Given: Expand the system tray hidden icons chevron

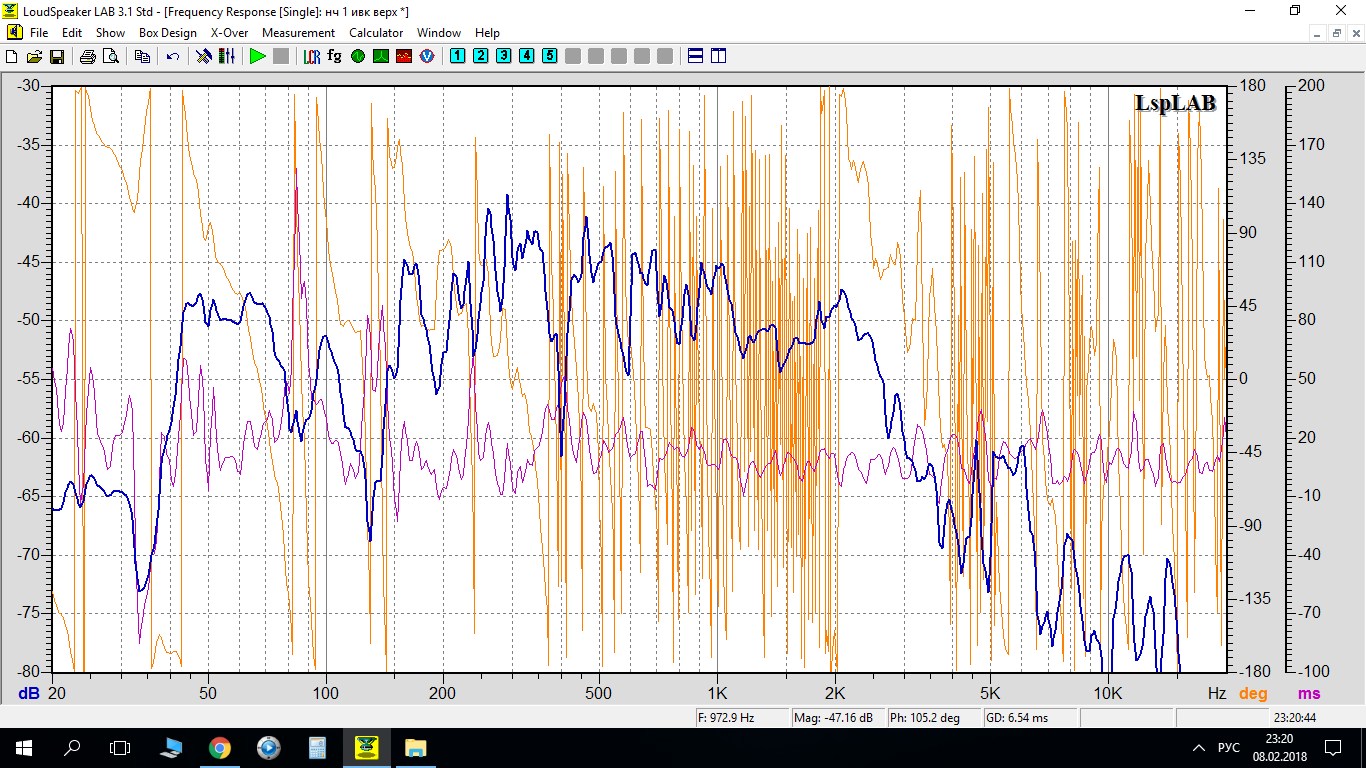Looking at the screenshot, I should (1198, 747).
